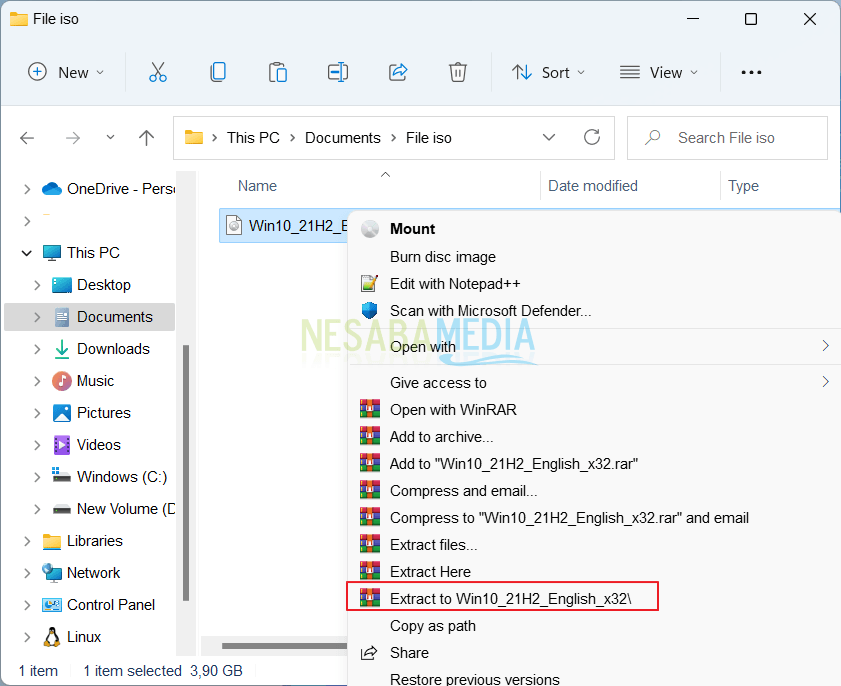
Task: Select Mount from context menu
Action: pyautogui.click(x=594, y=229)
